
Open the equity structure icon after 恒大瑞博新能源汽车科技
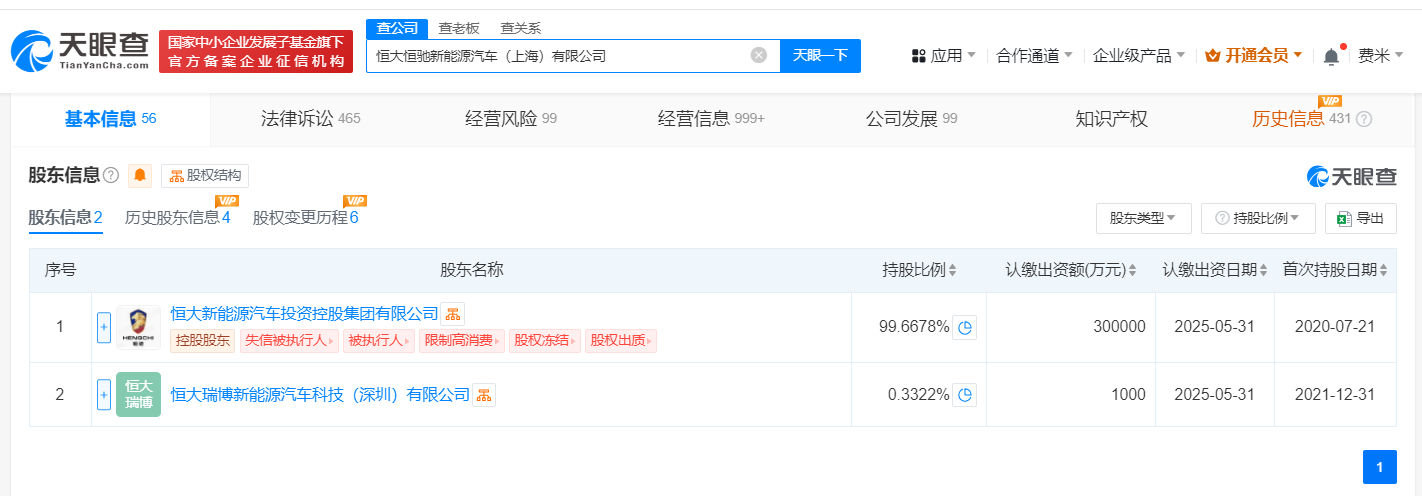(x=483, y=395)
